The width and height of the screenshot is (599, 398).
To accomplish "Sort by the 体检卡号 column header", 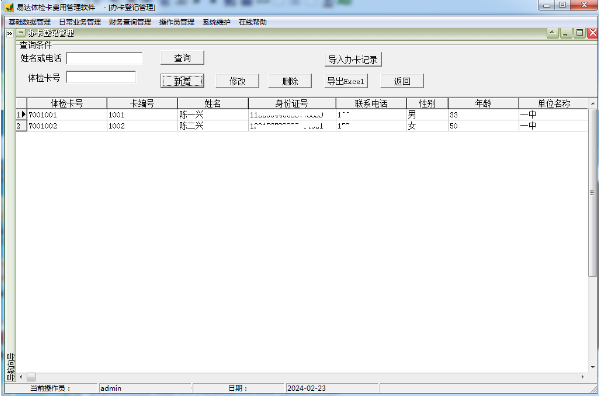I will click(x=67, y=103).
